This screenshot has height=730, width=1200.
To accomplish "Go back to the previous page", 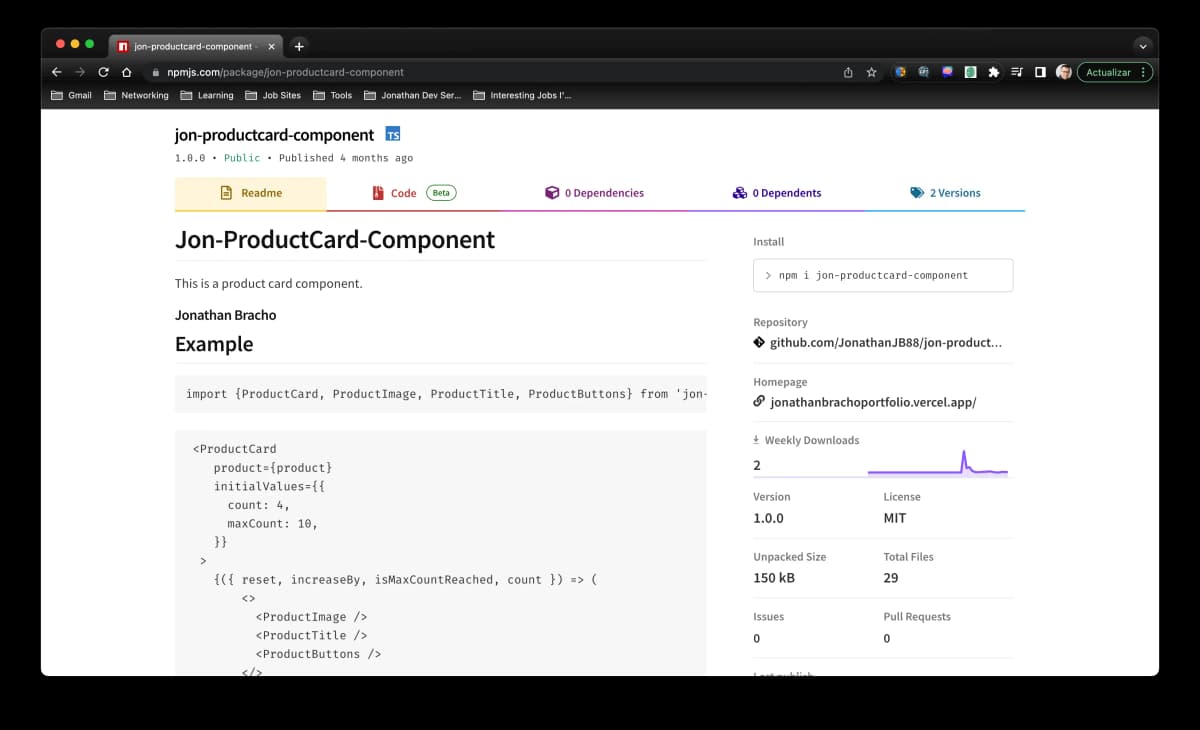I will pyautogui.click(x=56, y=72).
